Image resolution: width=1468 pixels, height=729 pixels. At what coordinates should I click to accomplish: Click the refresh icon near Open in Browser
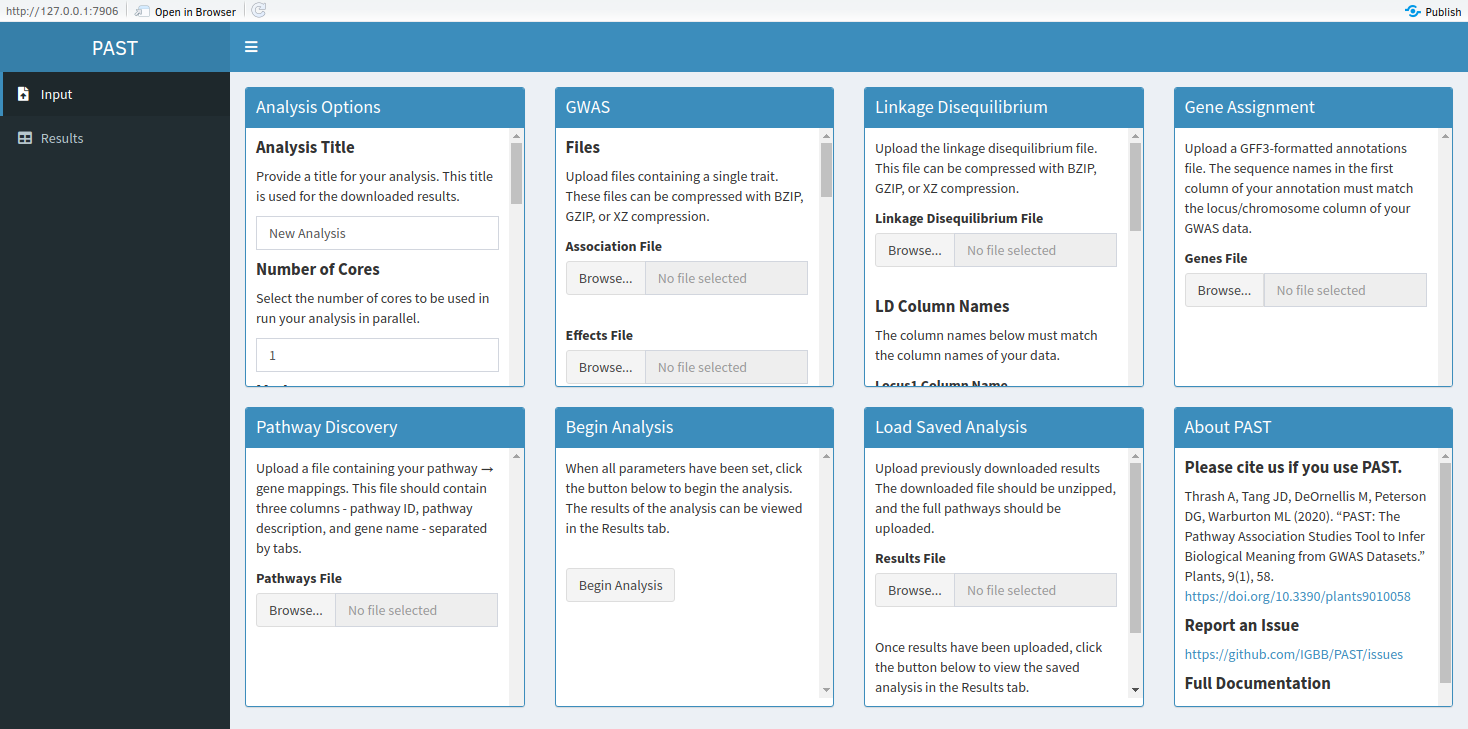coord(258,11)
